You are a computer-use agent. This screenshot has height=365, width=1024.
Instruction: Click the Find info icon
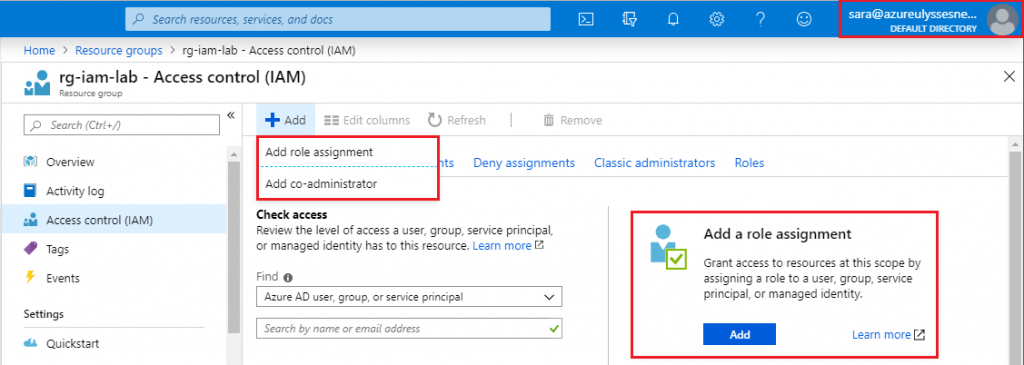288,276
